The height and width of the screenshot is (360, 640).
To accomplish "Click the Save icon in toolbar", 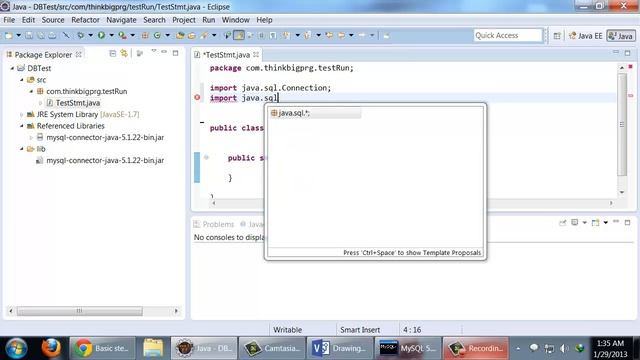I will click(x=29, y=36).
